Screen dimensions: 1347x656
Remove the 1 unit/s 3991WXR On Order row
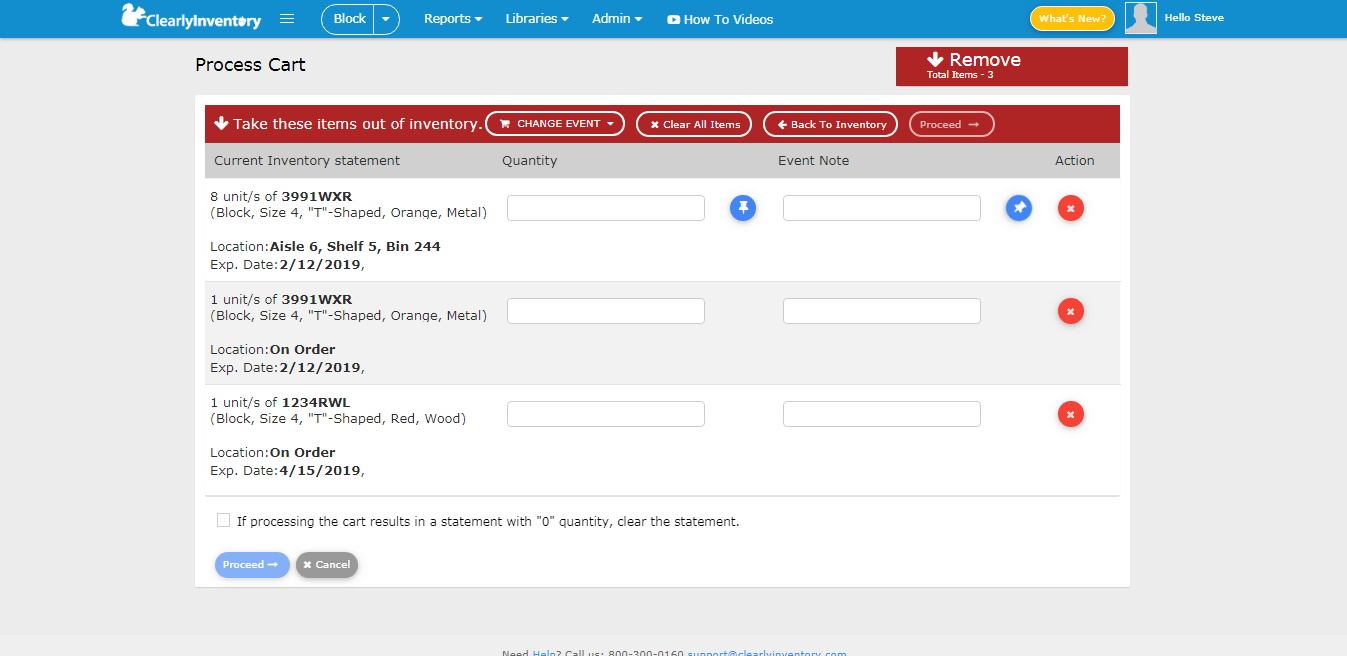pyautogui.click(x=1071, y=311)
